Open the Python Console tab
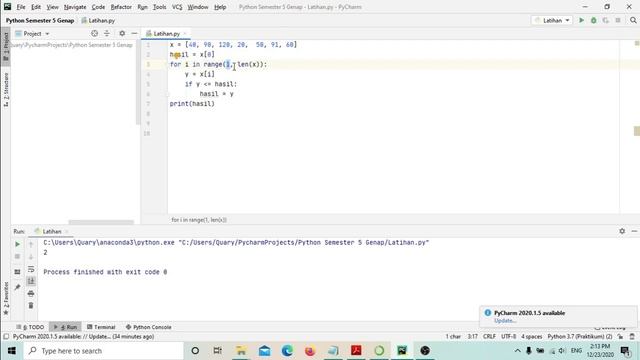The image size is (640, 360). [149, 327]
